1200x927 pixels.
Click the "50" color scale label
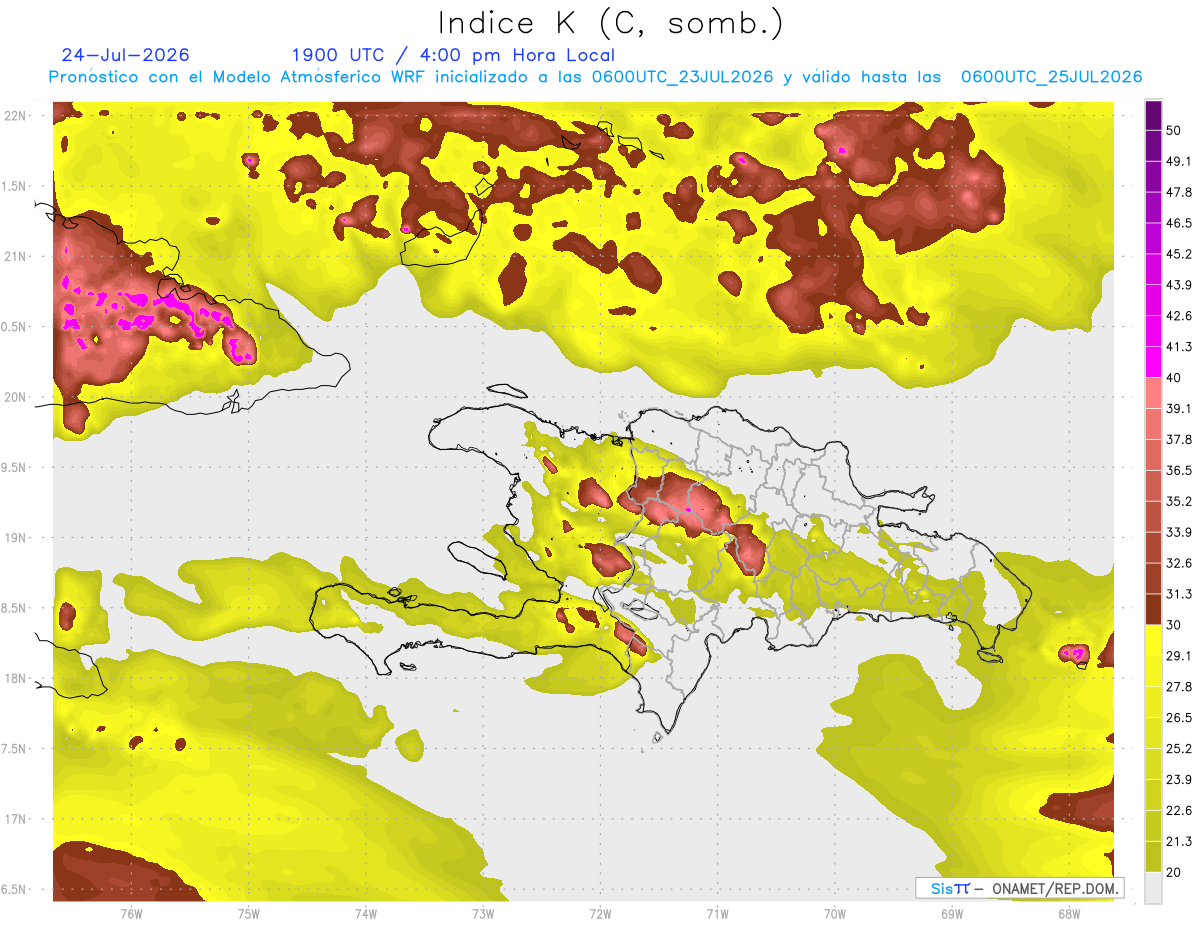coord(1174,130)
